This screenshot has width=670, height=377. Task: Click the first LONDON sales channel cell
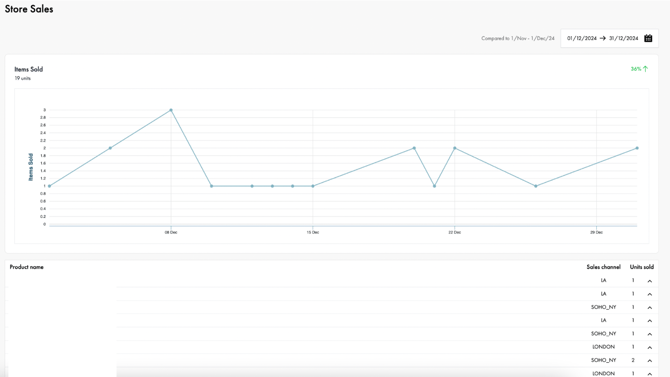tap(603, 347)
